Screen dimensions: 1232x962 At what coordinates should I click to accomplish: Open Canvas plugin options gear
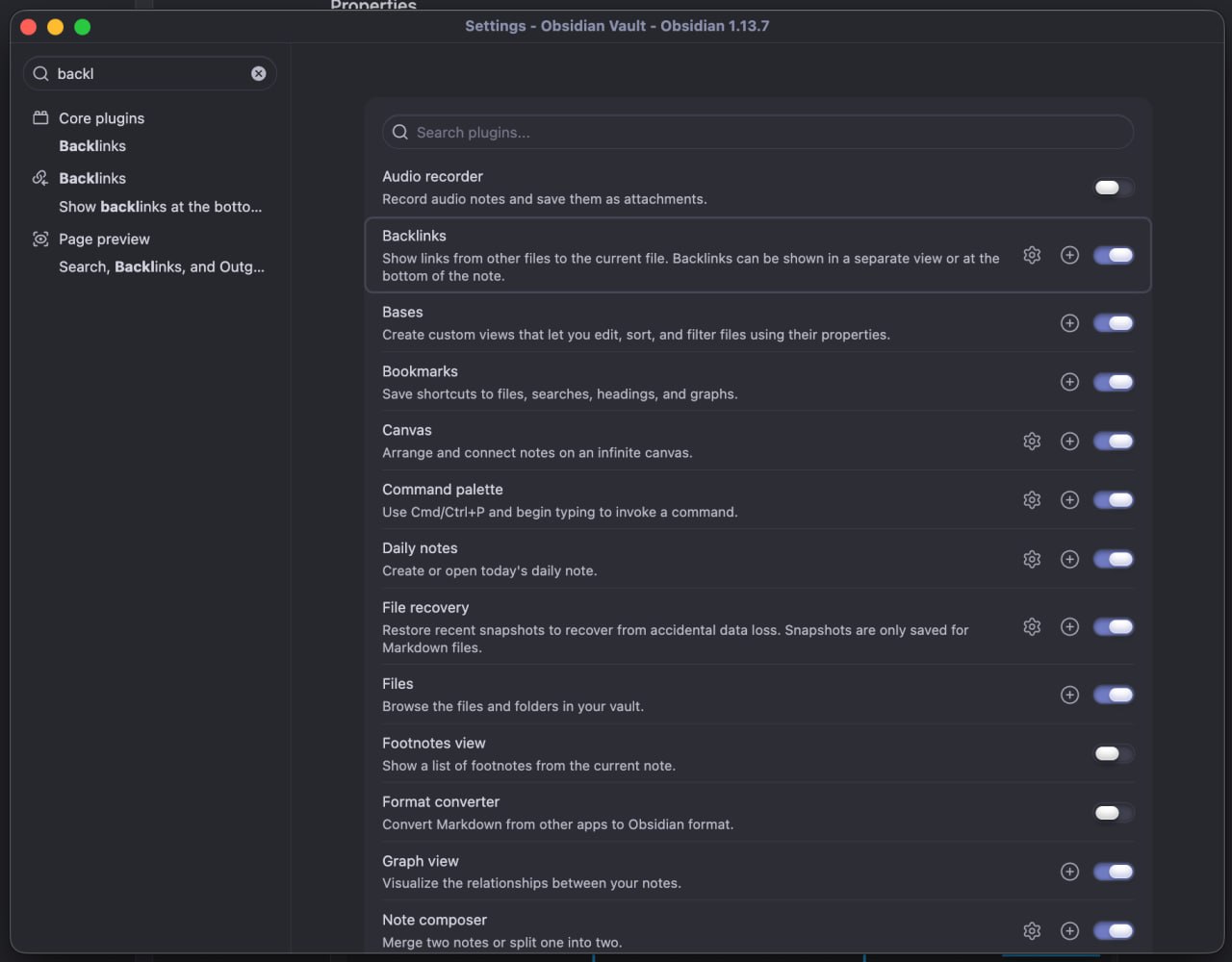click(x=1032, y=441)
